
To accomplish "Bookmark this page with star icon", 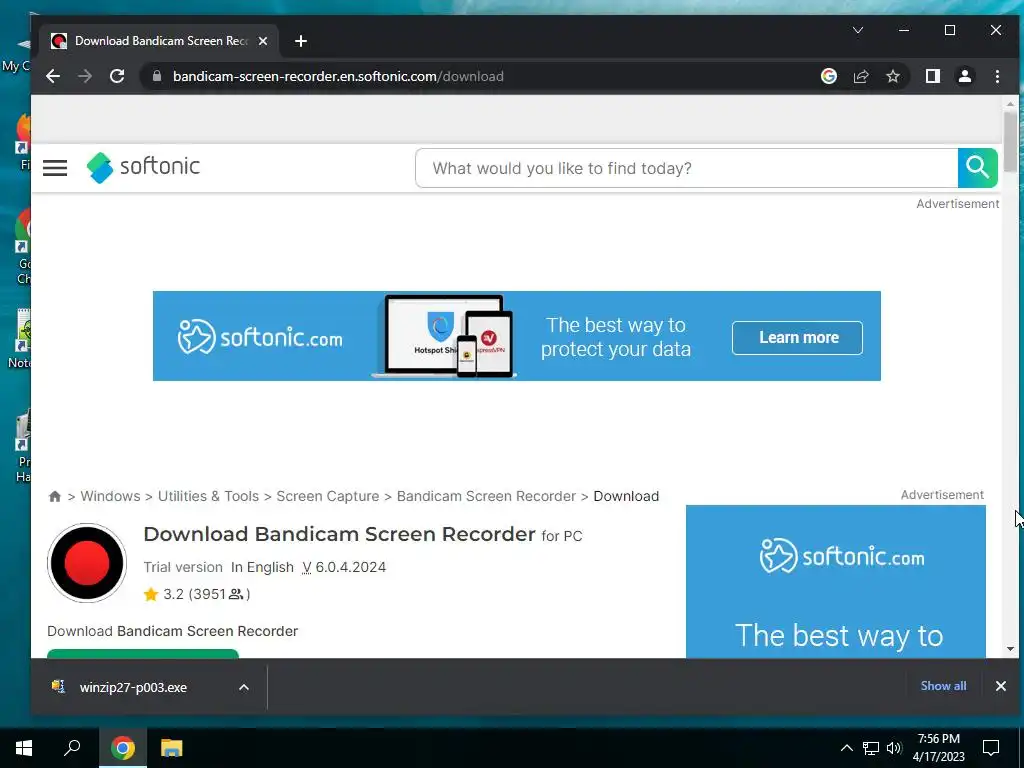I will (893, 76).
